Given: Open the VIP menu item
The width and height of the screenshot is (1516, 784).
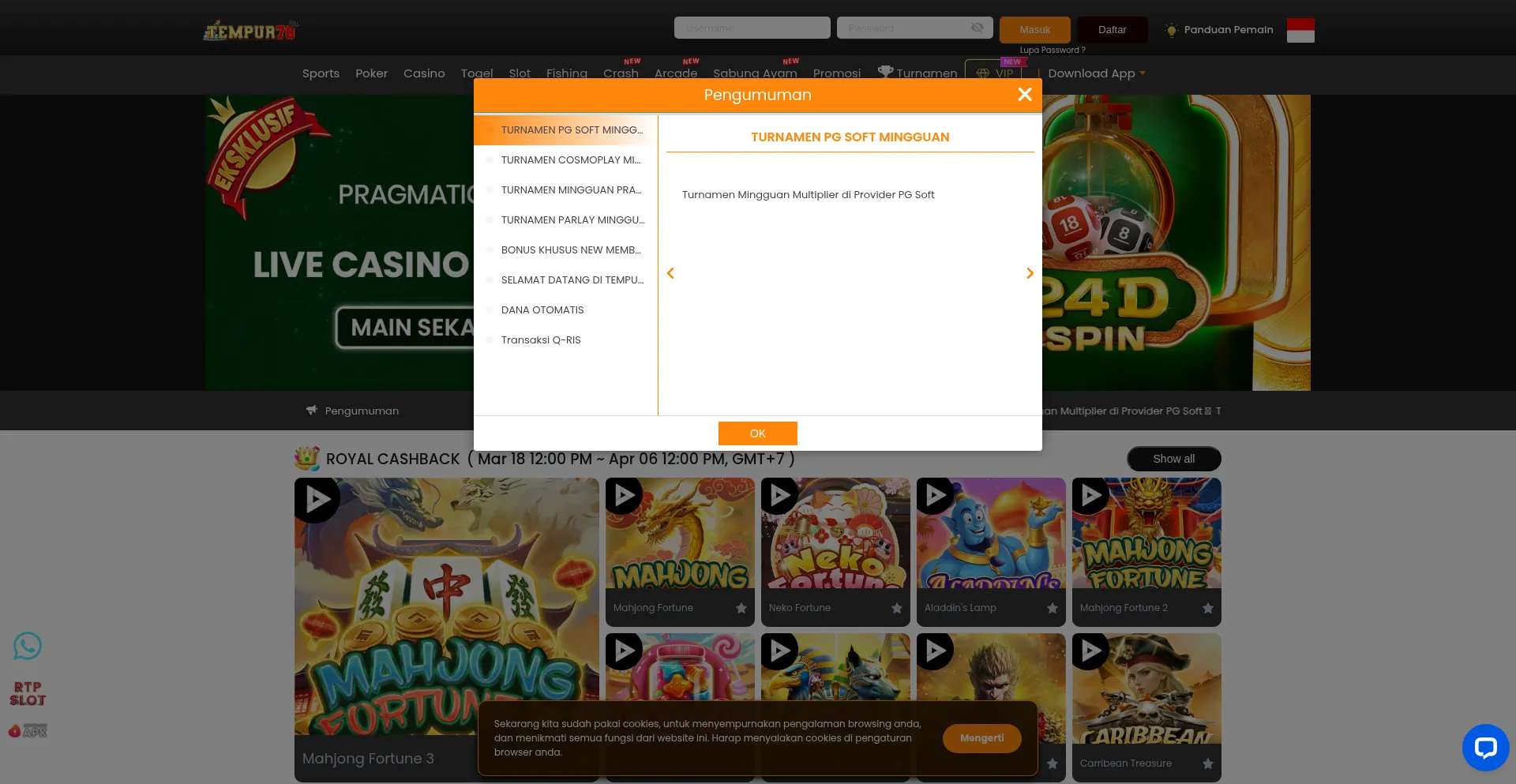Looking at the screenshot, I should (x=995, y=73).
